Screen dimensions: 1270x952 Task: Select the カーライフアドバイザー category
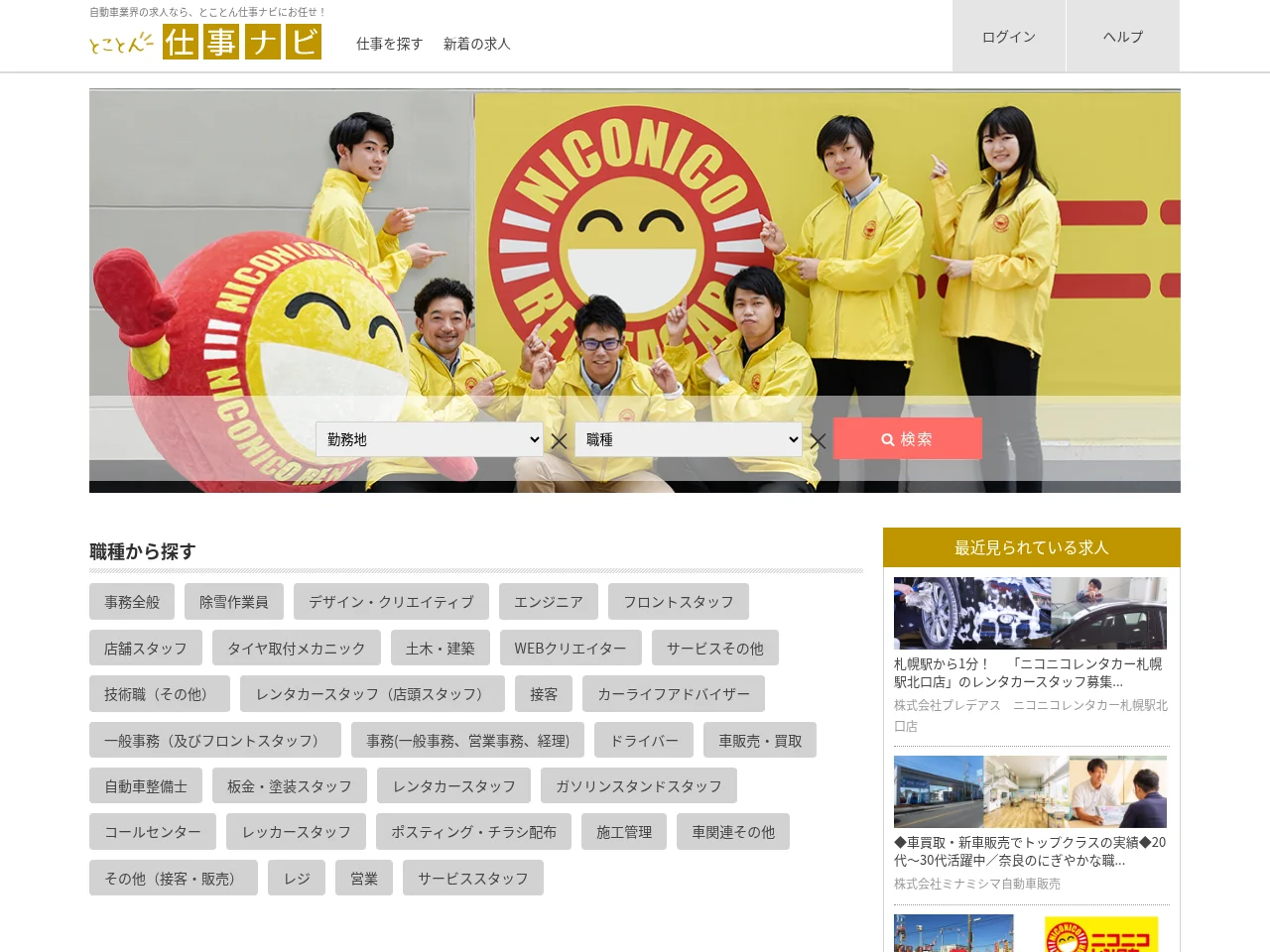pos(674,694)
